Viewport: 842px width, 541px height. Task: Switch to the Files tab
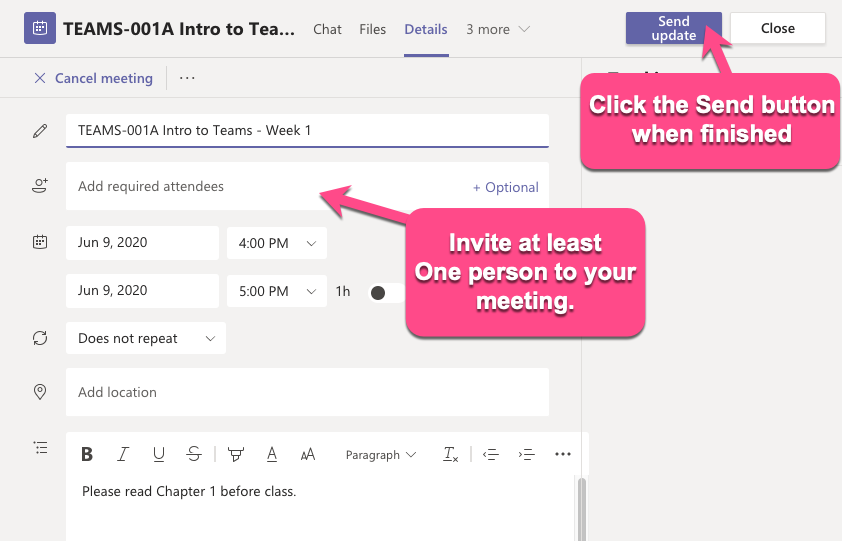tap(373, 30)
